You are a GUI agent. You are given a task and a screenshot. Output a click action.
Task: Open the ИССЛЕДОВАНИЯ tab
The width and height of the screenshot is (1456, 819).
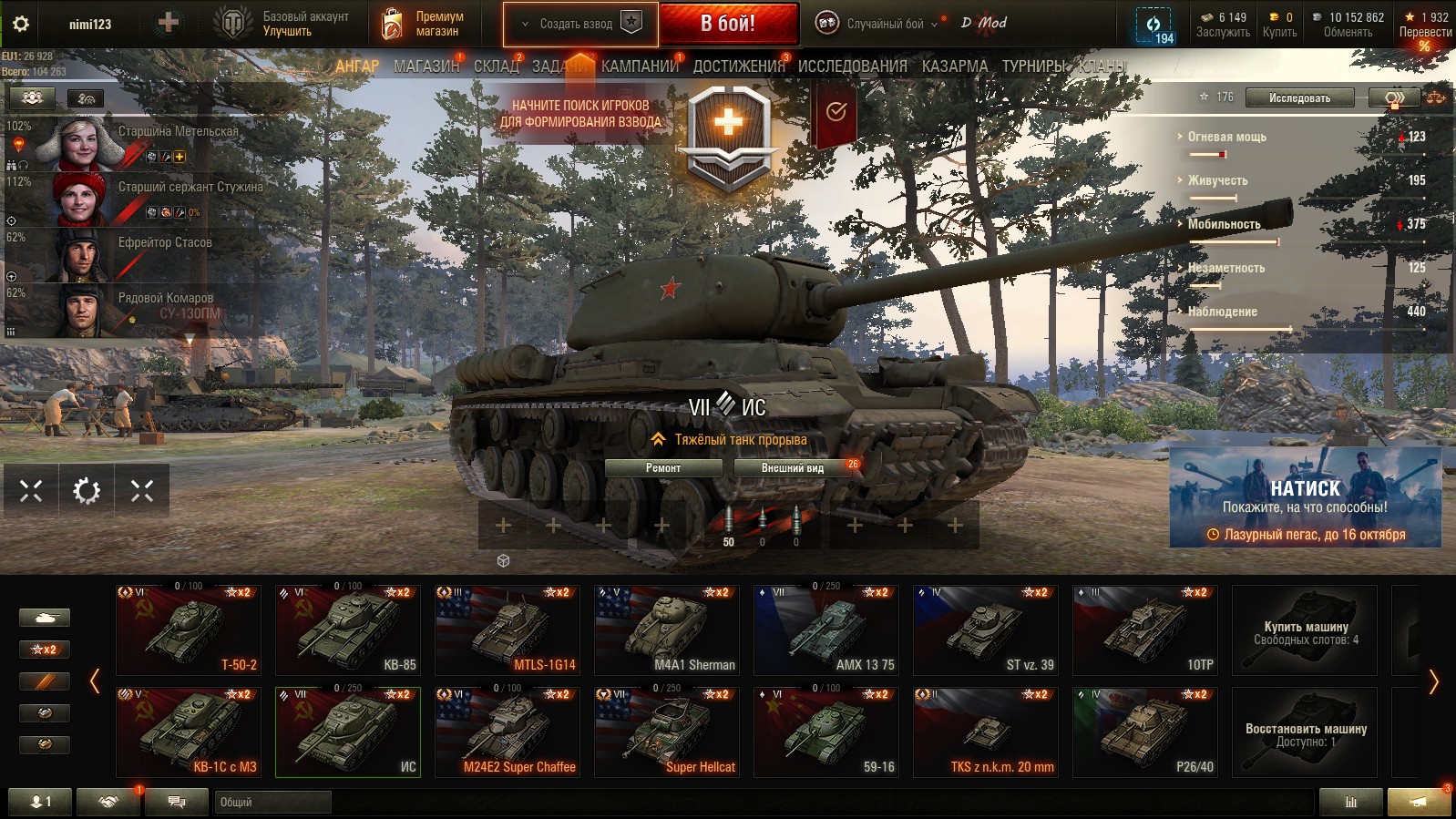pos(852,67)
